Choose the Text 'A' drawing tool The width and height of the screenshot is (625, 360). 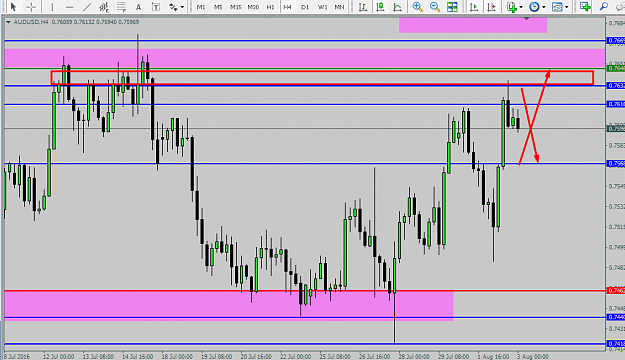(x=138, y=7)
